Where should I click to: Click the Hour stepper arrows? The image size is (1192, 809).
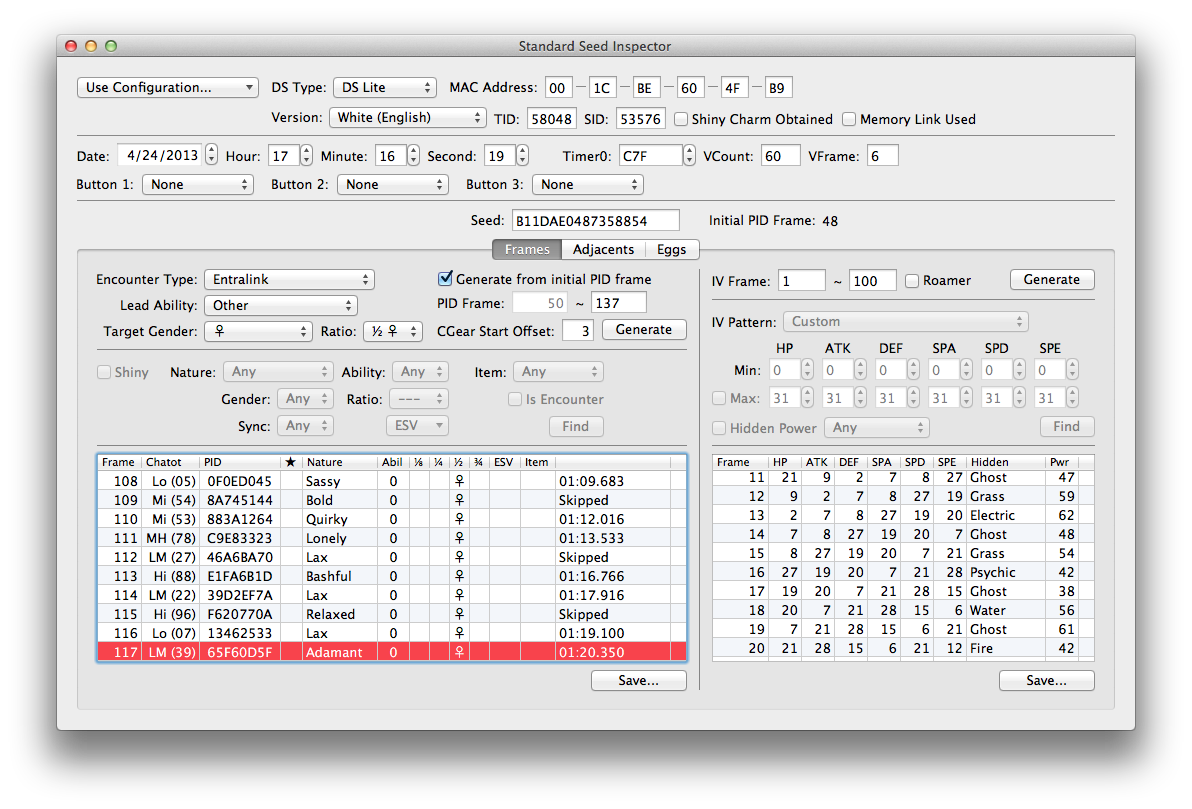coord(306,156)
